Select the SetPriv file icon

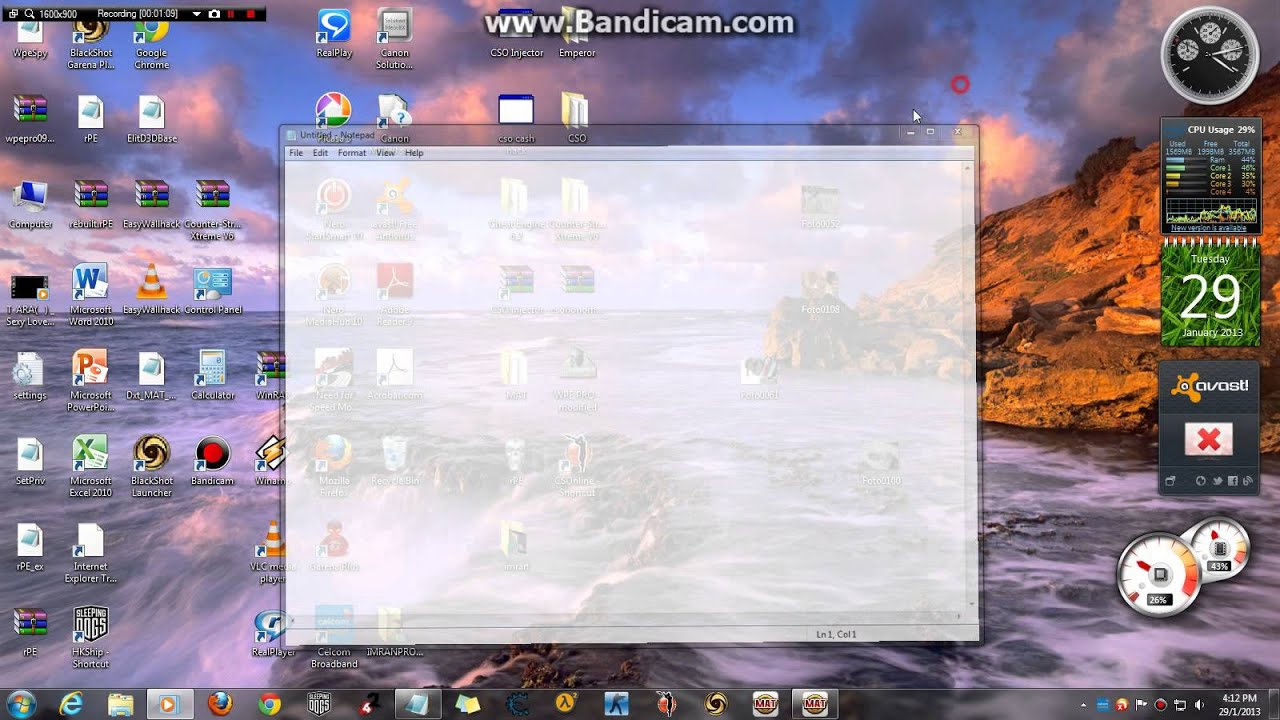tap(30, 461)
